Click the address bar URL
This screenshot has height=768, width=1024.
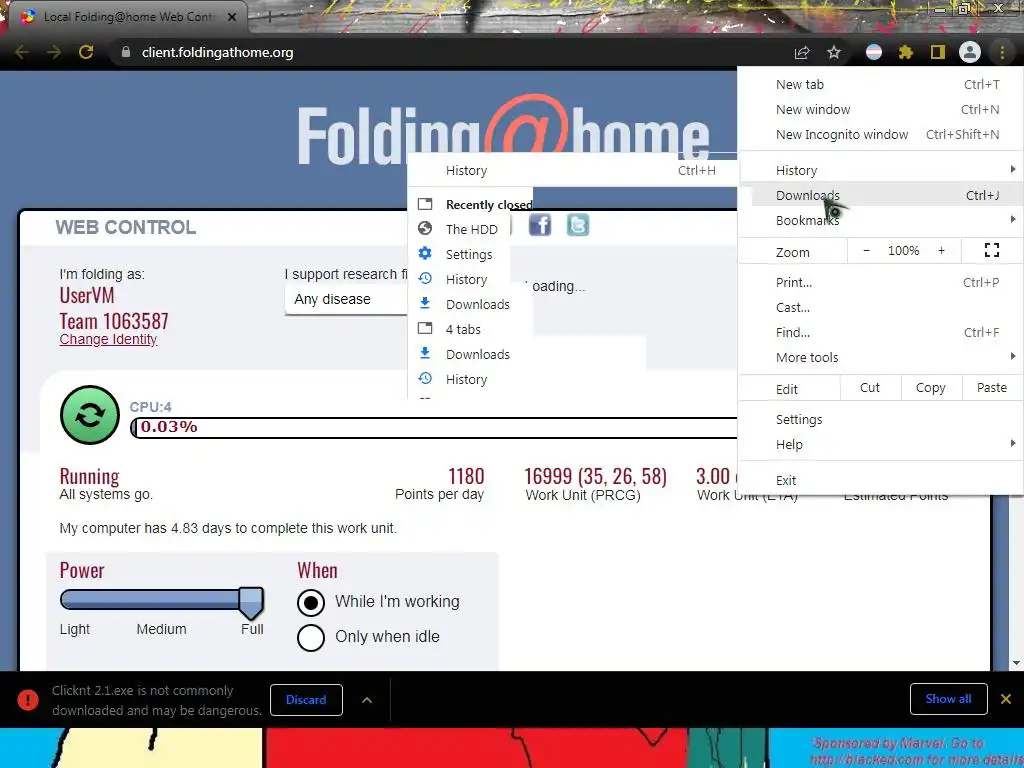pos(217,52)
